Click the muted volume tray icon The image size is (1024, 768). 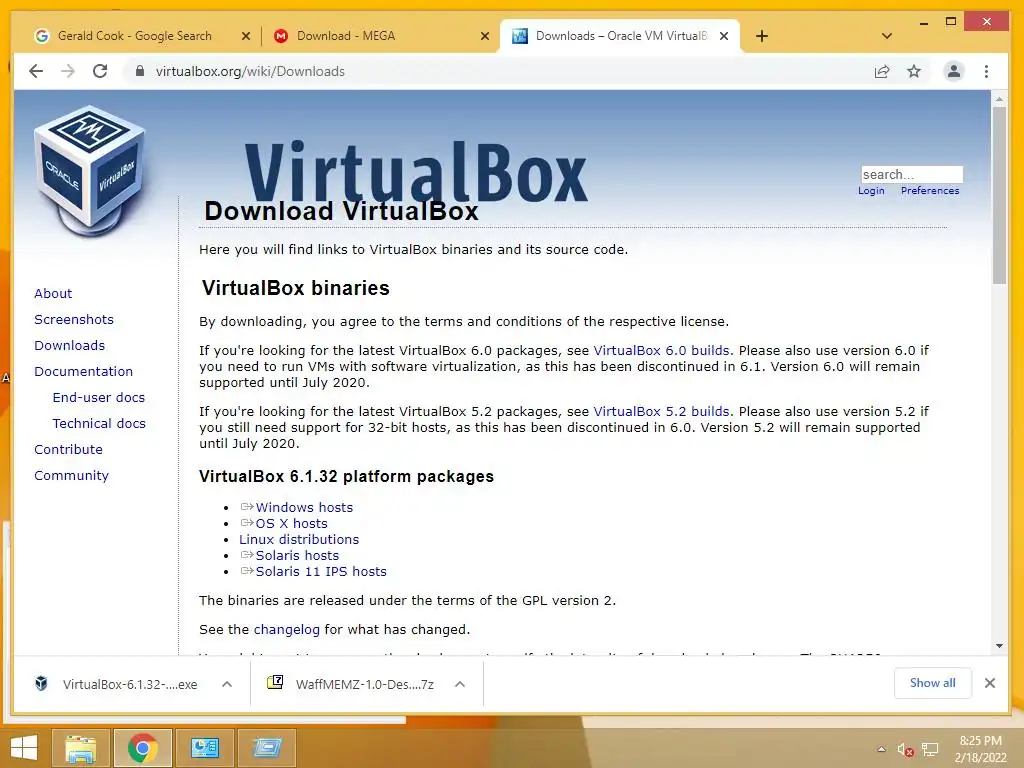tap(905, 750)
